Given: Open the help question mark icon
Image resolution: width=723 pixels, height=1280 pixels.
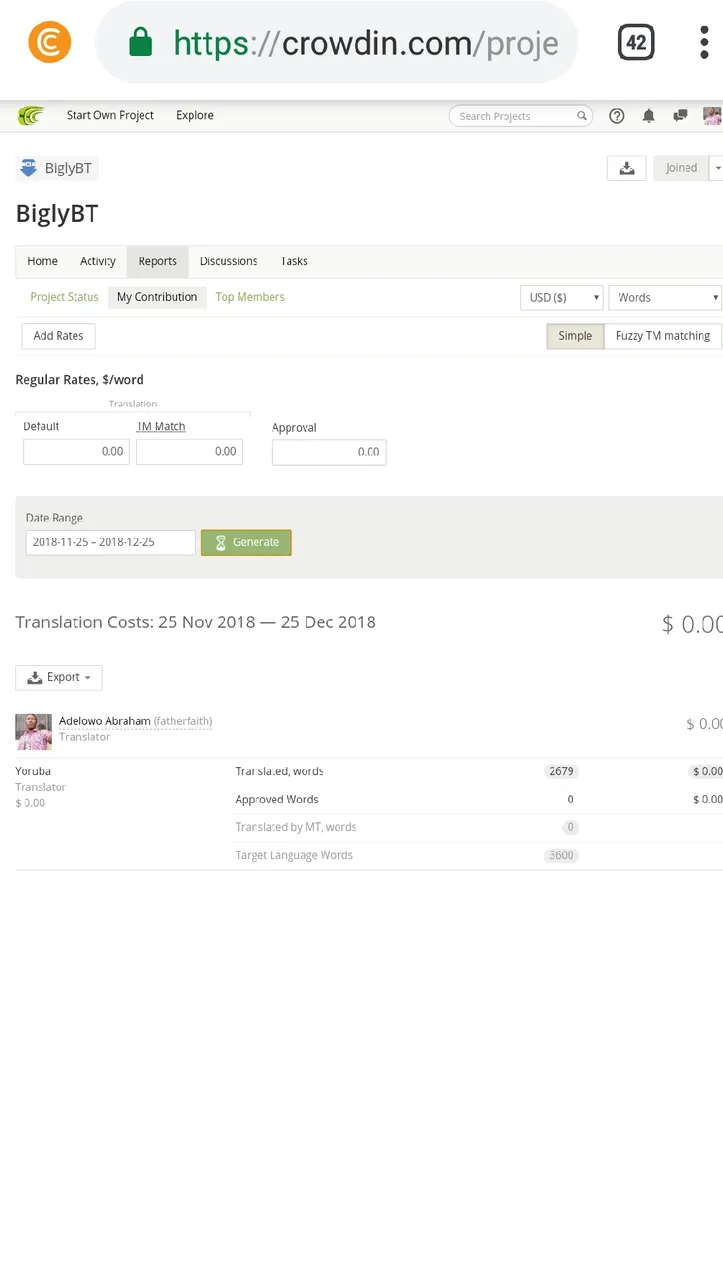Looking at the screenshot, I should coord(617,116).
